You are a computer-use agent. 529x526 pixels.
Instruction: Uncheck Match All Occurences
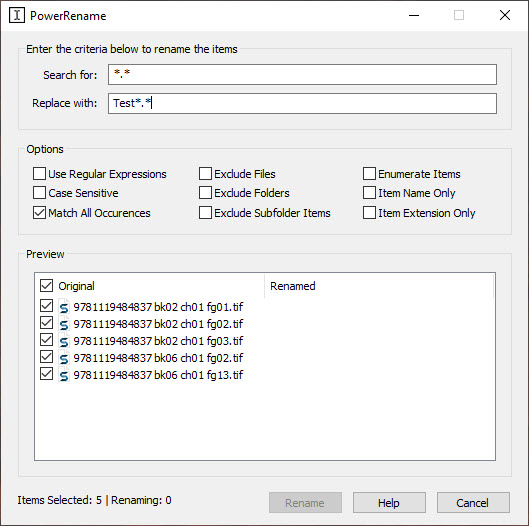pos(39,213)
